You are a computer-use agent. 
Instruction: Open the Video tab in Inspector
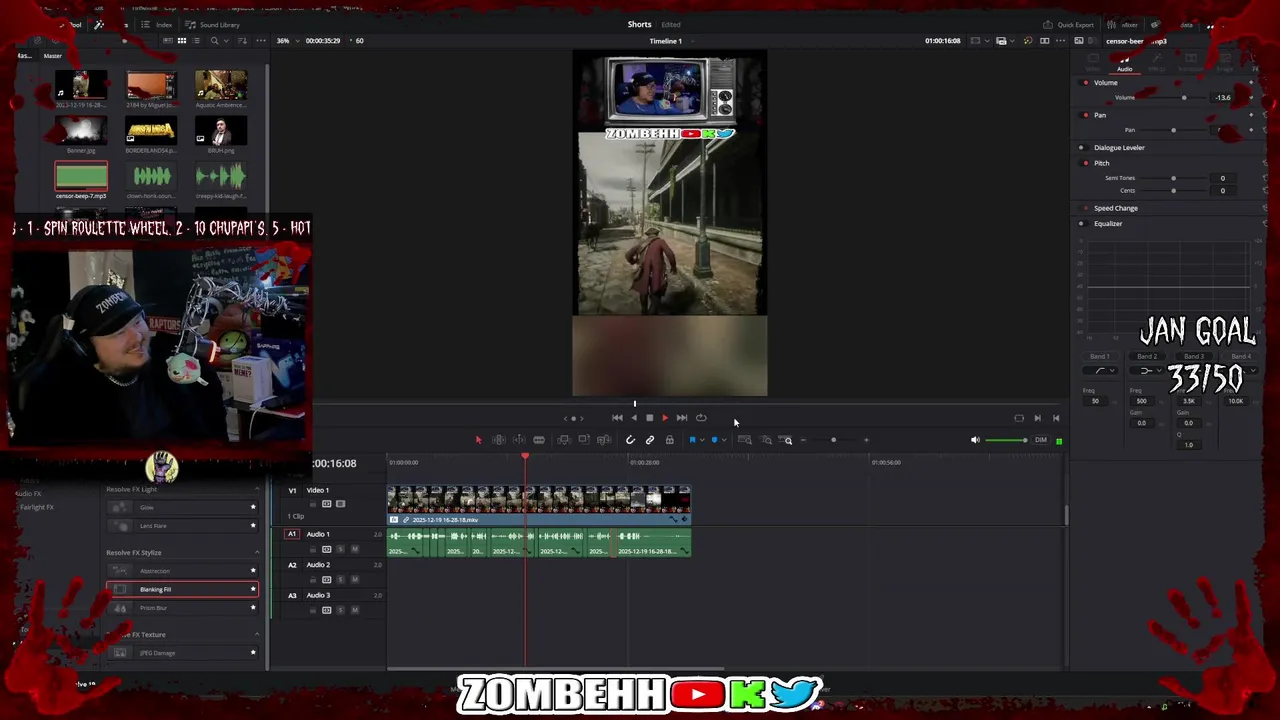(x=1093, y=65)
